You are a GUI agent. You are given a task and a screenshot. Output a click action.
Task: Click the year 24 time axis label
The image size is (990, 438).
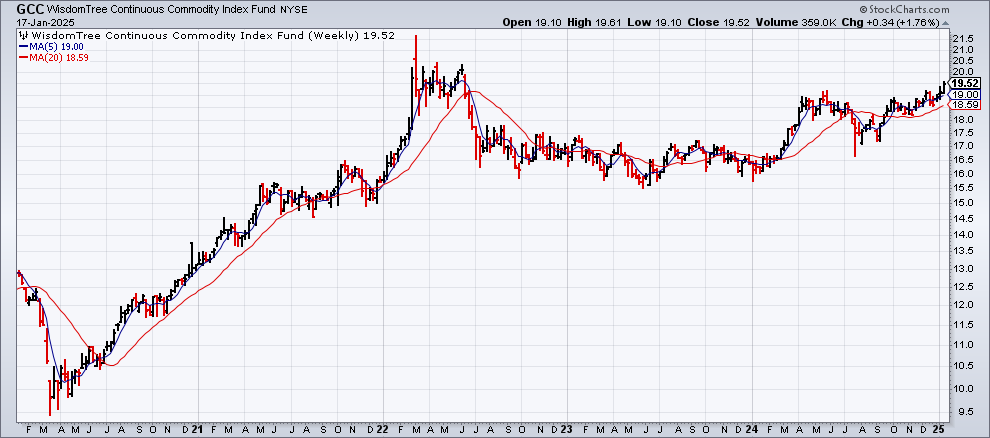point(751,429)
